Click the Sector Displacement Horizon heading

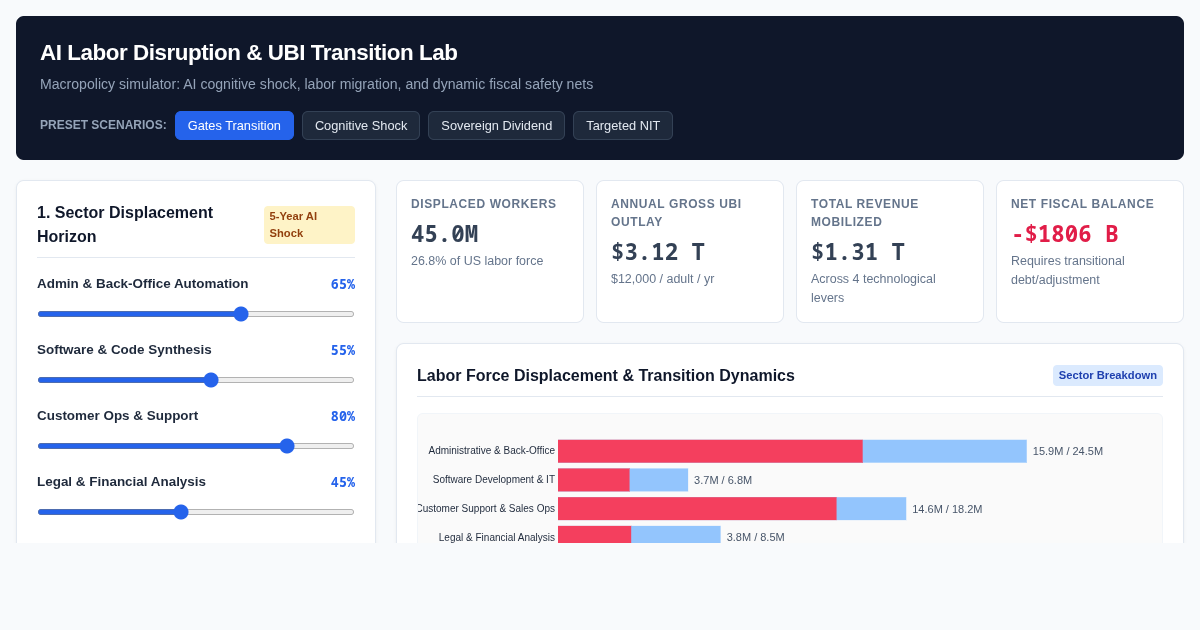[125, 225]
